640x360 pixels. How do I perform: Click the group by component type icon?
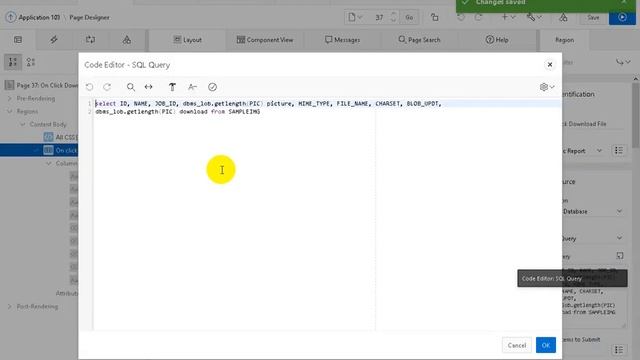tap(31, 62)
